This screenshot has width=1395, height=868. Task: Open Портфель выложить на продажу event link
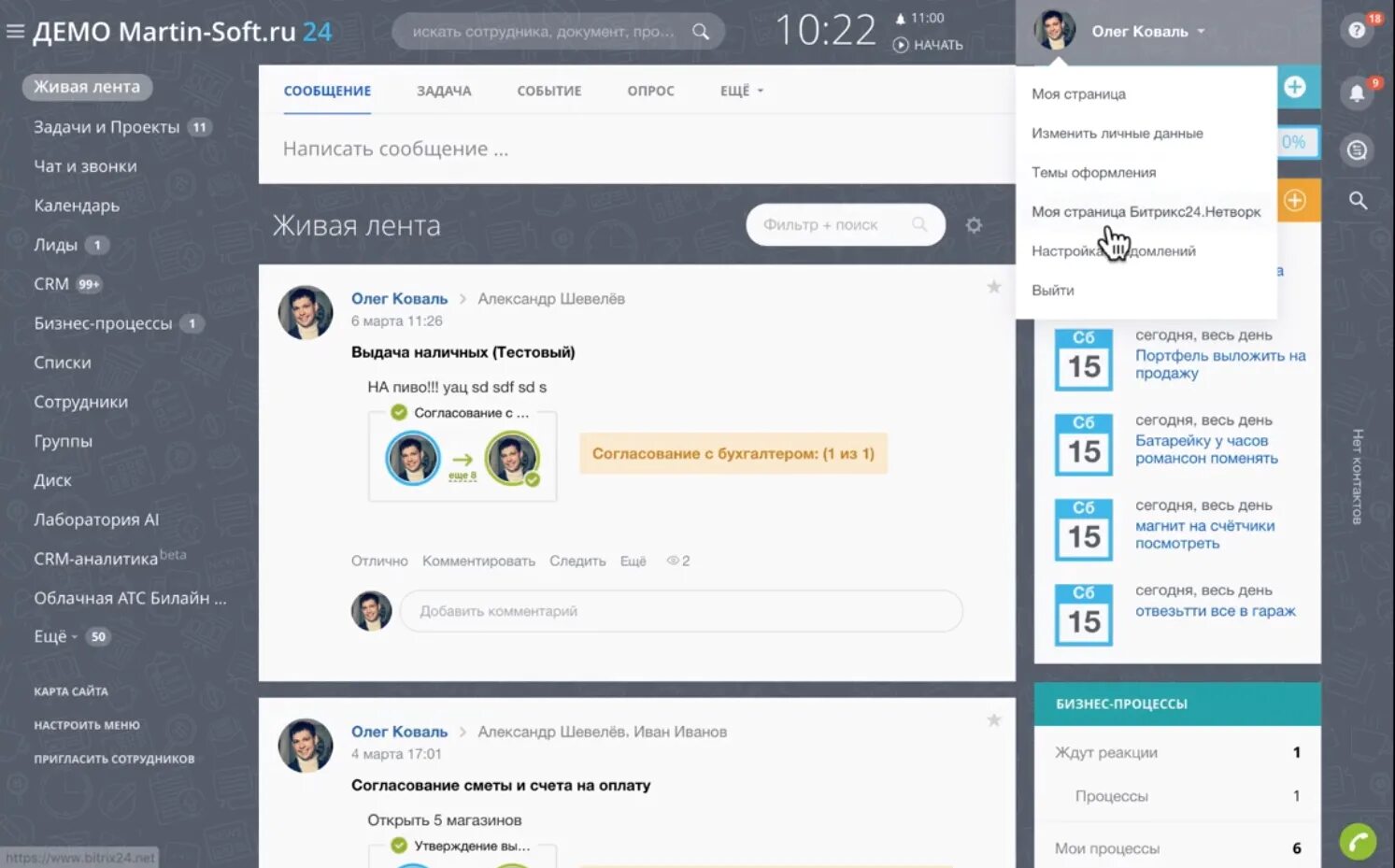pos(1220,363)
